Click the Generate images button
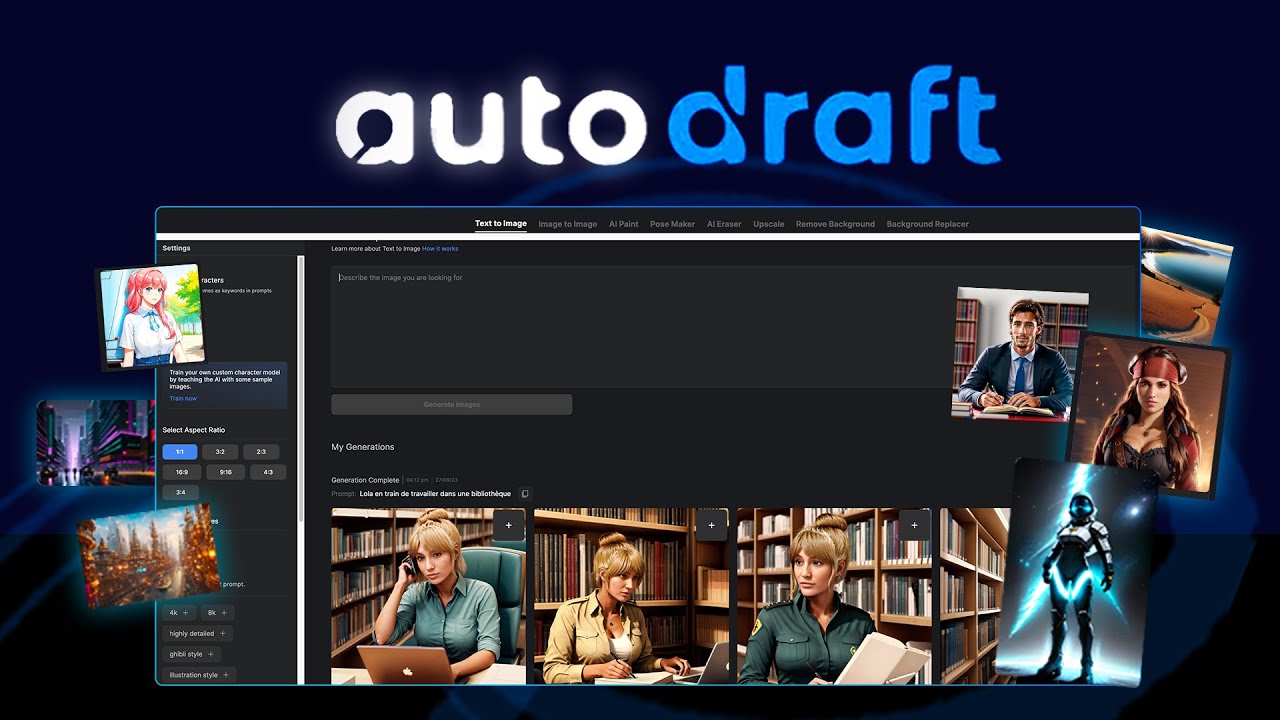This screenshot has width=1280, height=720. click(452, 405)
